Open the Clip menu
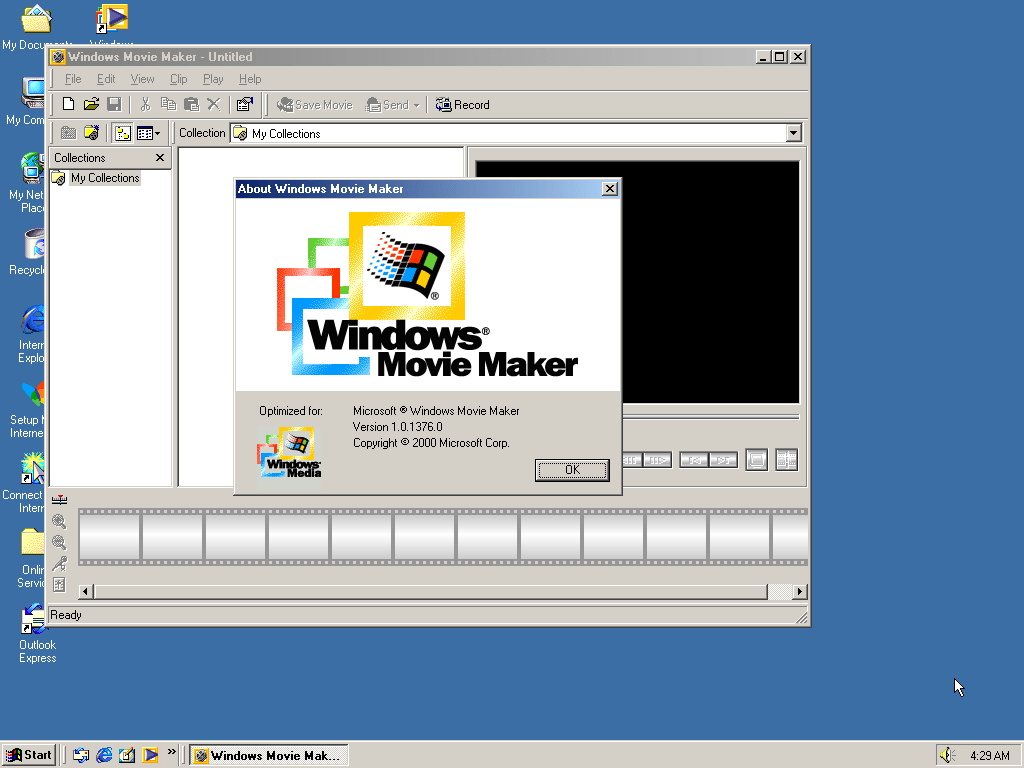This screenshot has width=1024, height=768. tap(178, 79)
